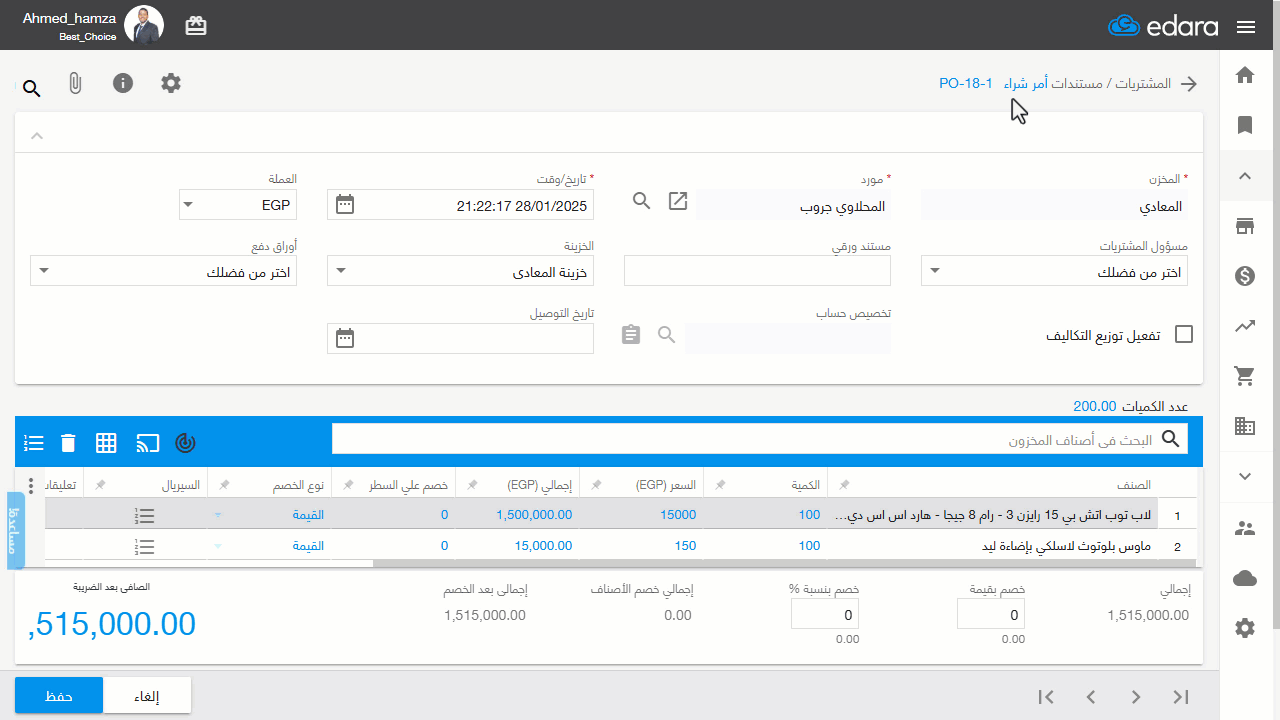Open the grid view icon in items toolbar

(107, 442)
